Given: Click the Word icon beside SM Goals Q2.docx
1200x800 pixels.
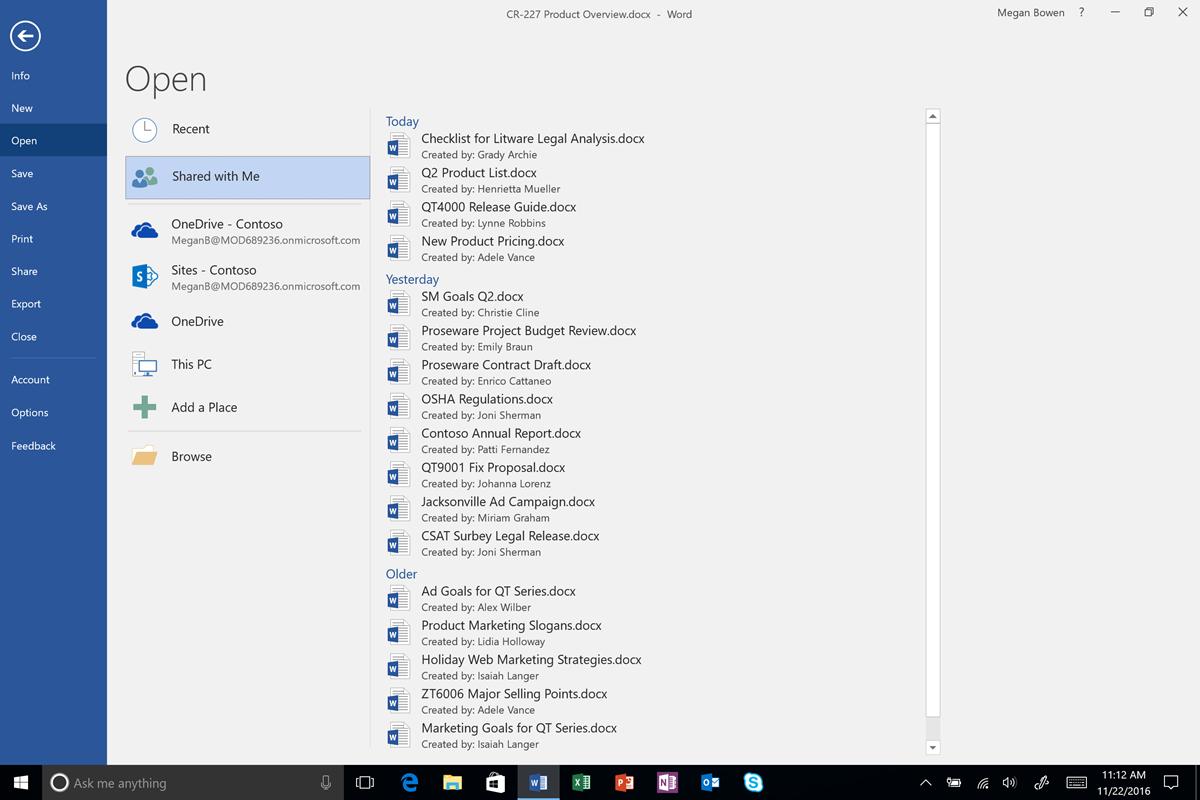Looking at the screenshot, I should point(398,304).
